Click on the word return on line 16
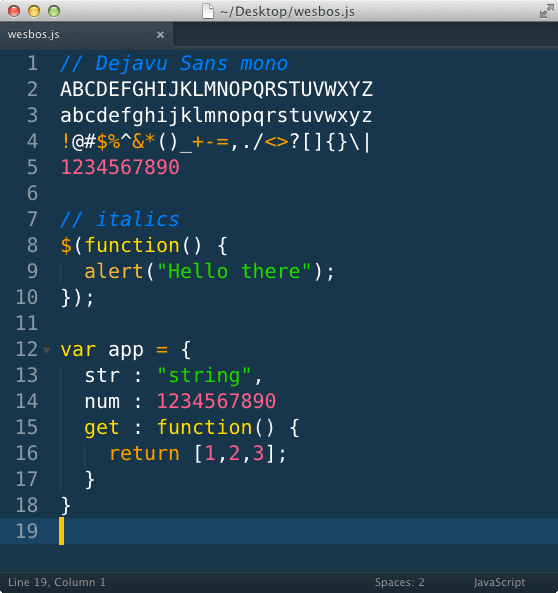 pyautogui.click(x=144, y=453)
